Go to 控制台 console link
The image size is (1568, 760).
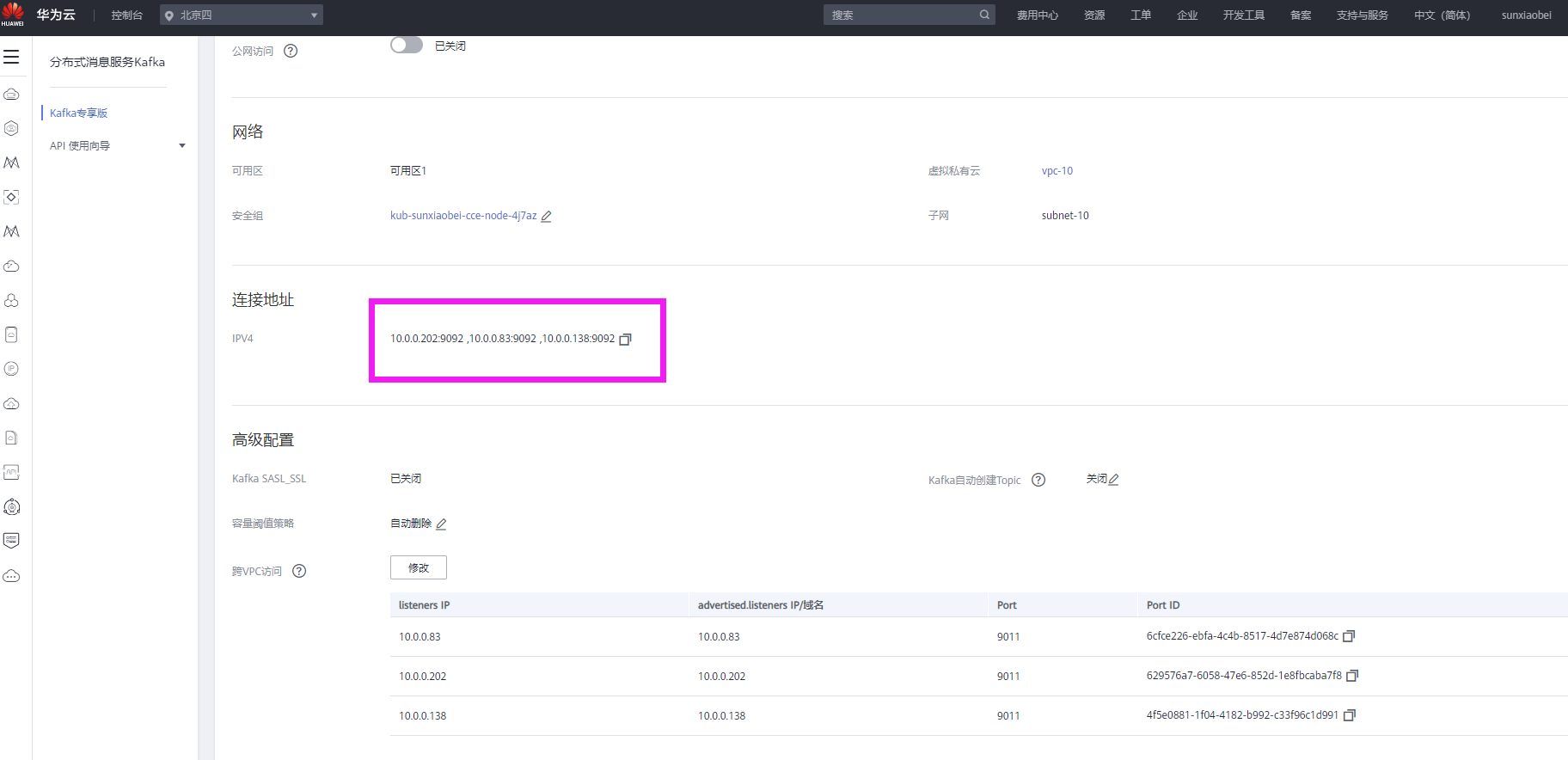127,15
